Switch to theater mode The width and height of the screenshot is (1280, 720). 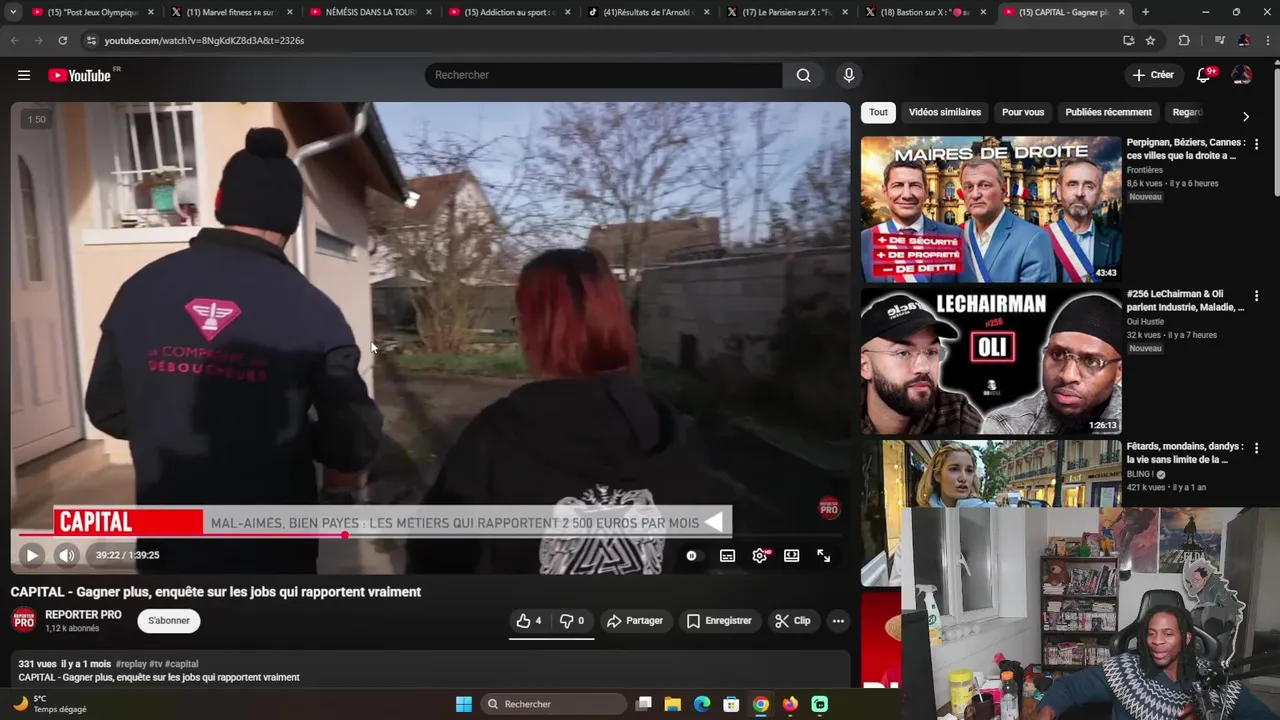coord(792,555)
